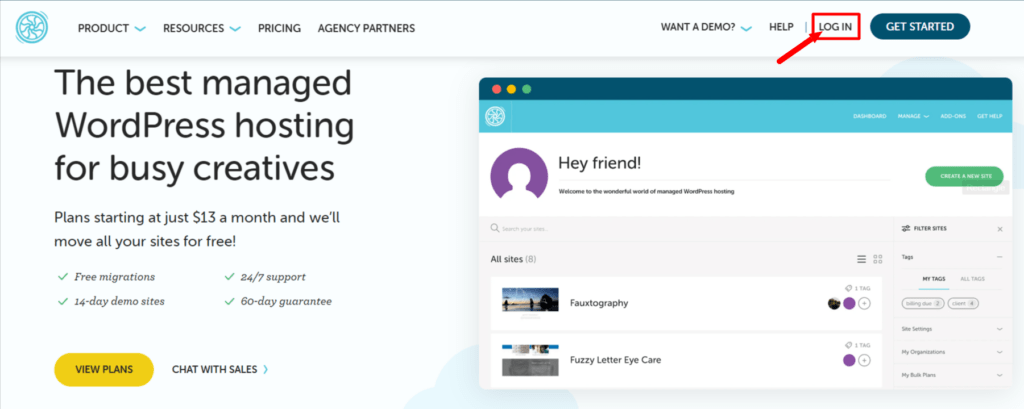
Task: Open the Want a Demo dropdown
Action: coord(706,27)
